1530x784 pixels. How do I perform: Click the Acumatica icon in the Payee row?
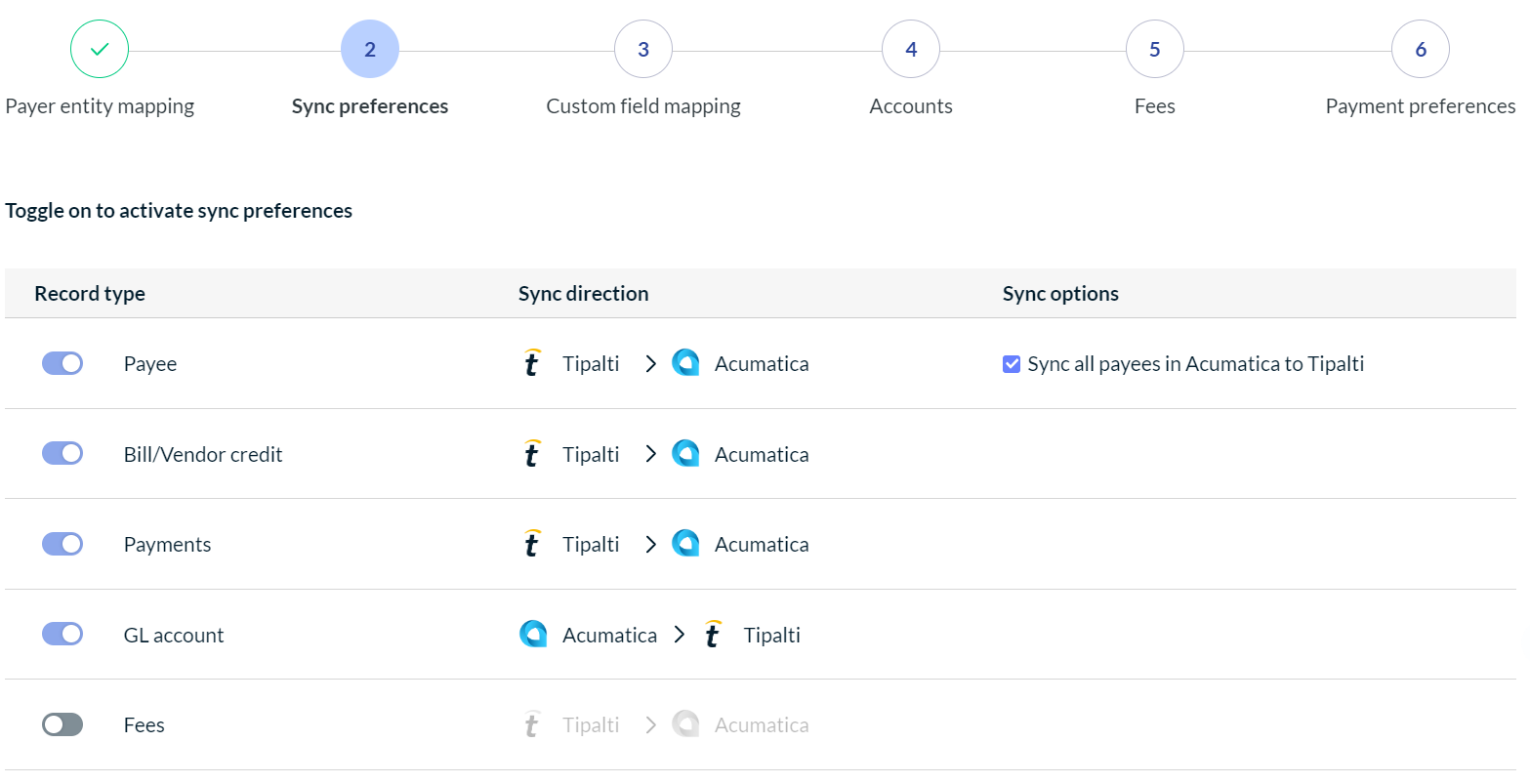(x=686, y=362)
